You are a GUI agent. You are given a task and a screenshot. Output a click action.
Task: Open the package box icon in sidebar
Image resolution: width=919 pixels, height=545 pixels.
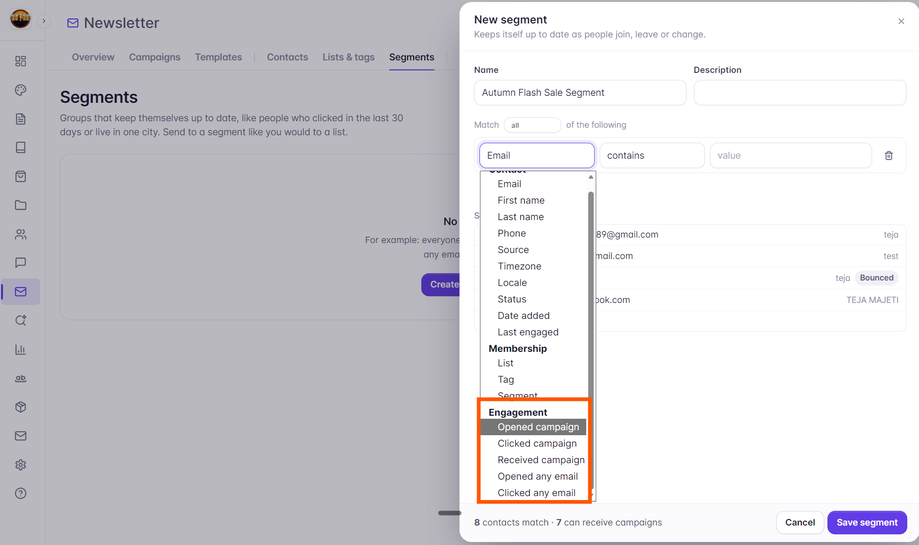coord(21,407)
